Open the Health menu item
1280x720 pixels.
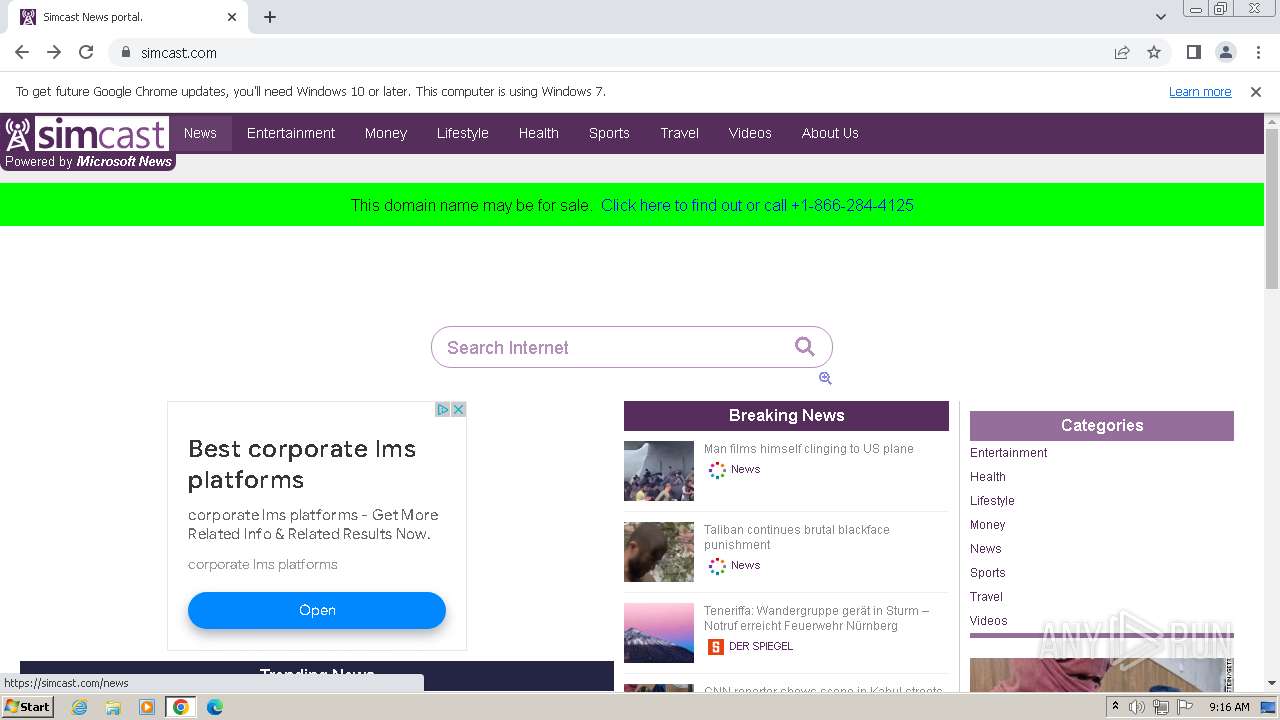coord(539,133)
